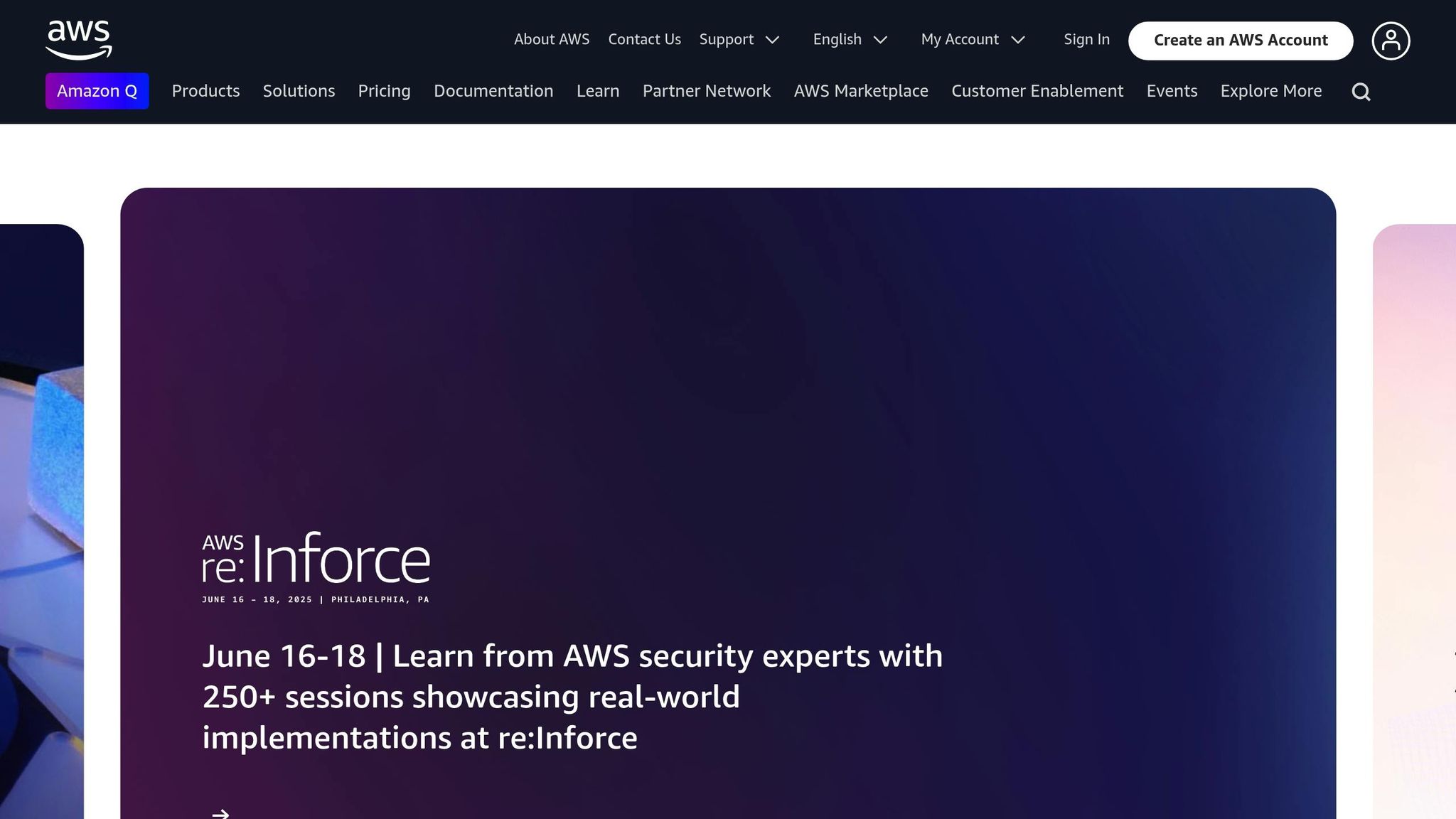Viewport: 1456px width, 819px height.
Task: Open AWS Marketplace menu item
Action: click(861, 91)
